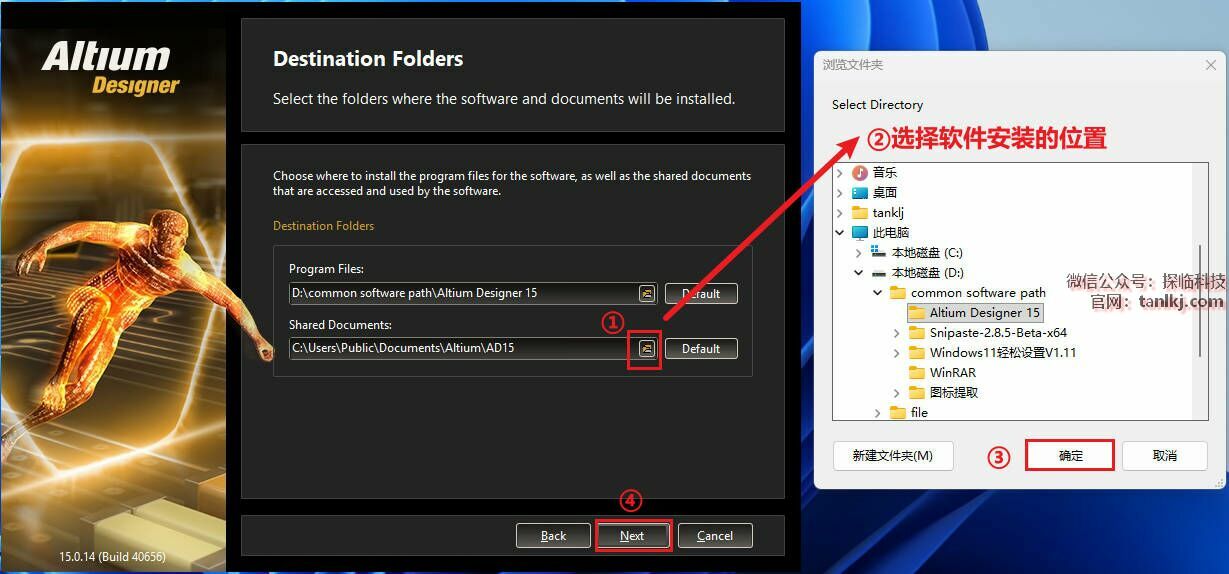Click Default button for Shared Documents

click(x=701, y=348)
